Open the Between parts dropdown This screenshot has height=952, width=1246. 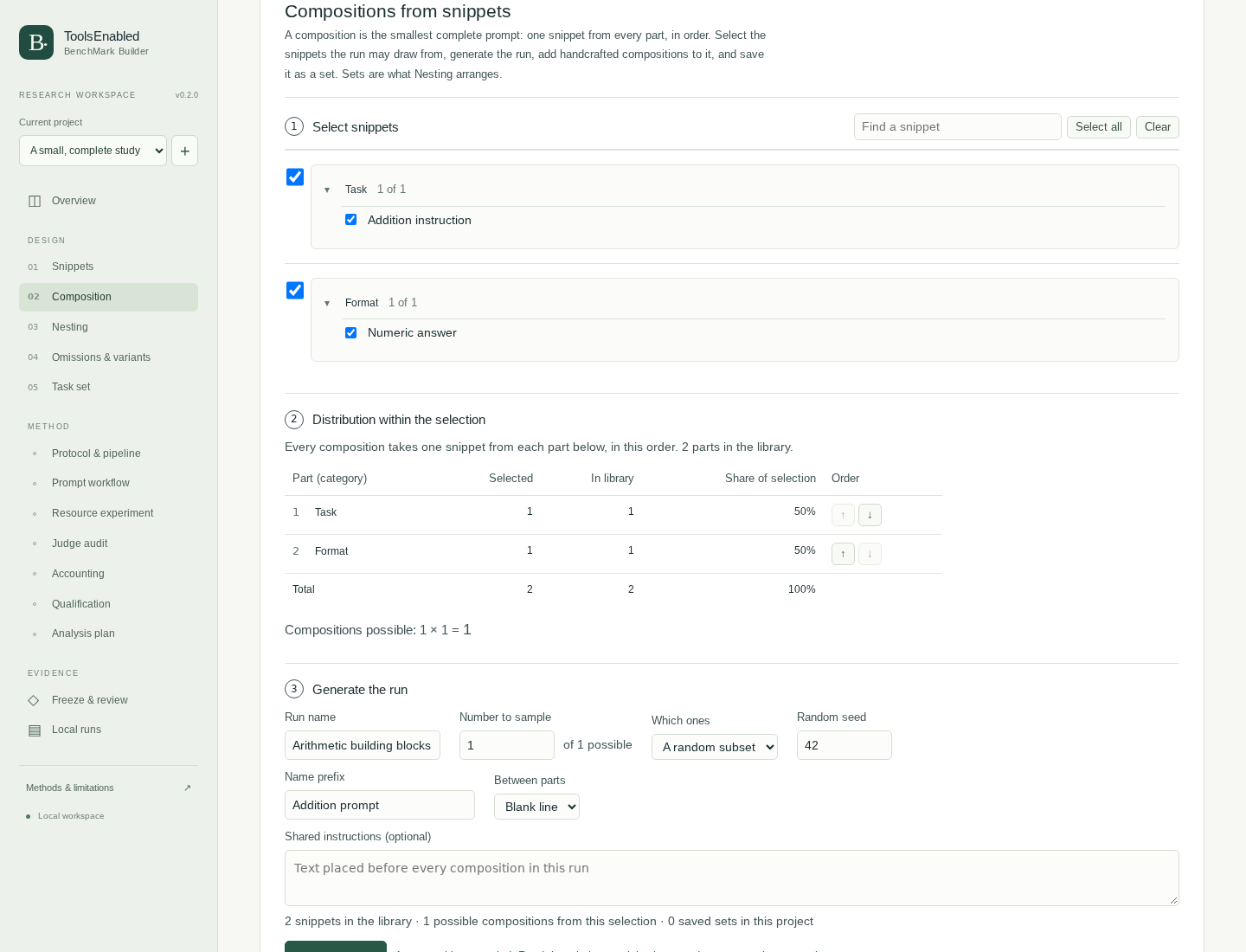[536, 807]
